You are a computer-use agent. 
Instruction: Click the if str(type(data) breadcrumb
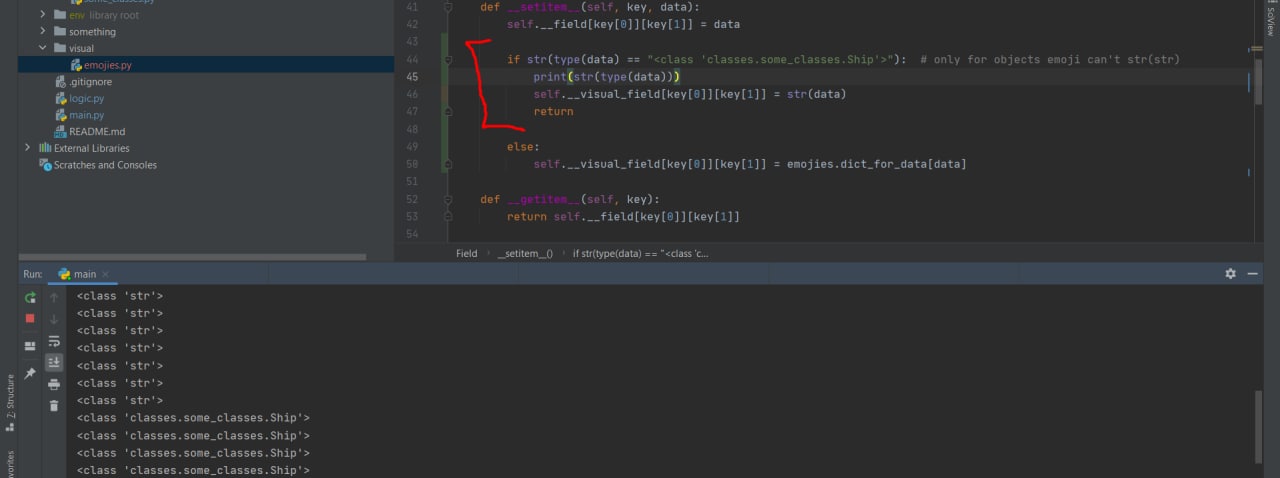(640, 253)
